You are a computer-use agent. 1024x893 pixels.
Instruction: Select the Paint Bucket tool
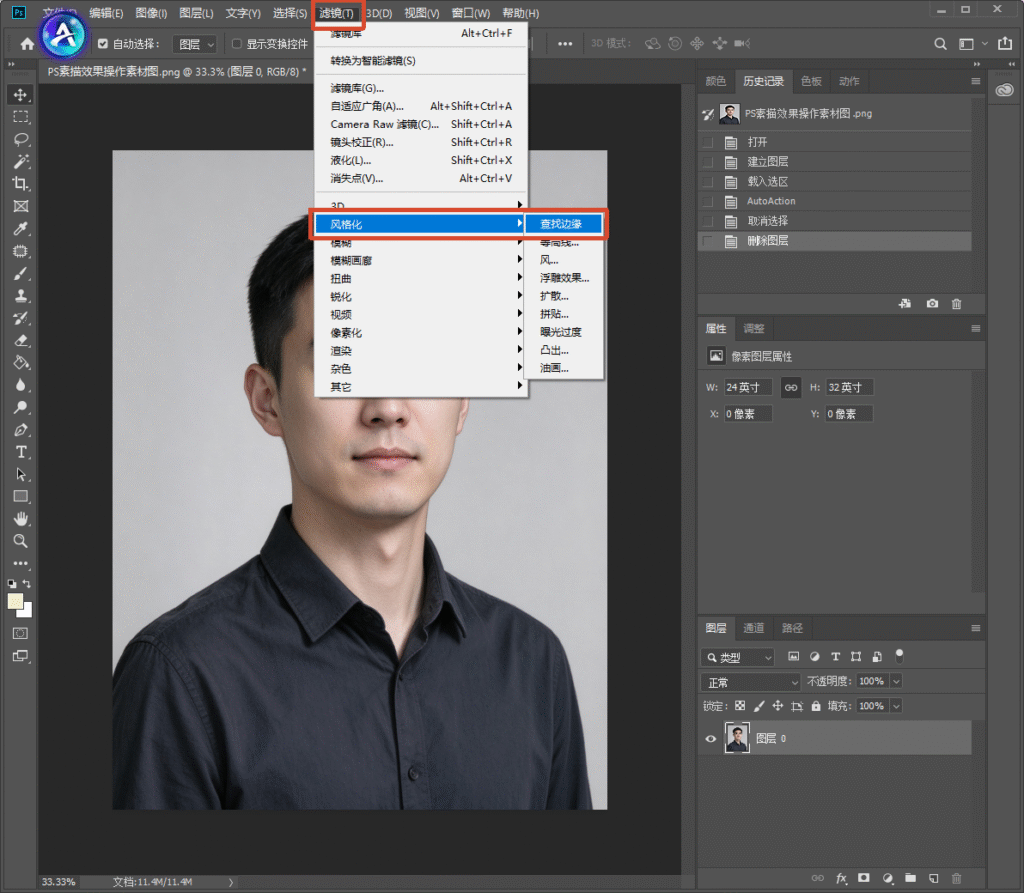(x=20, y=363)
